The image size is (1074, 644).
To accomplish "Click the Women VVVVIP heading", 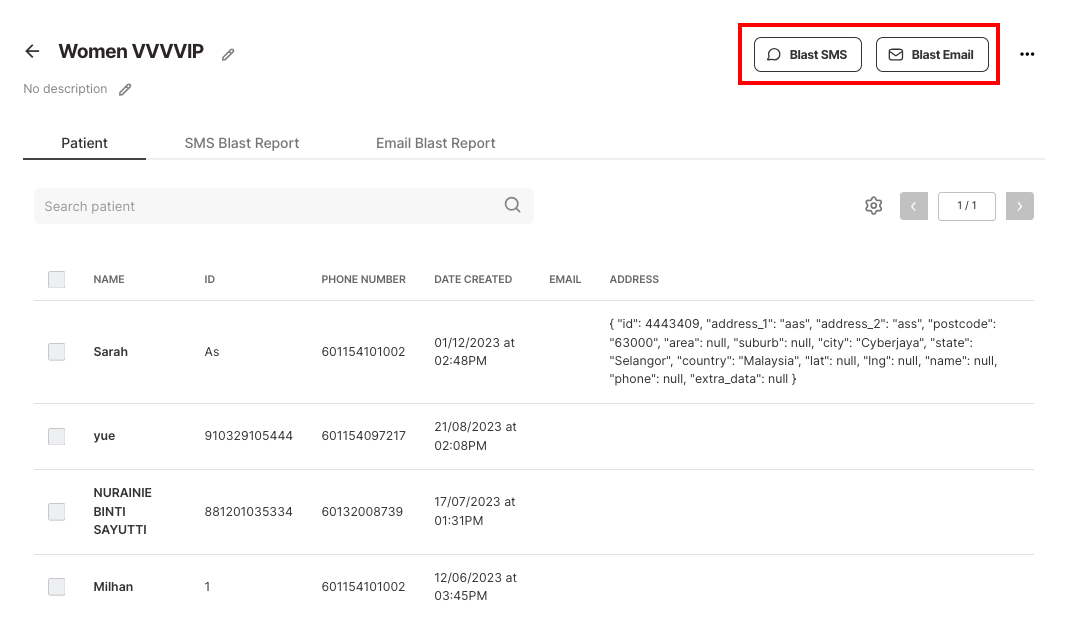I will tap(131, 51).
